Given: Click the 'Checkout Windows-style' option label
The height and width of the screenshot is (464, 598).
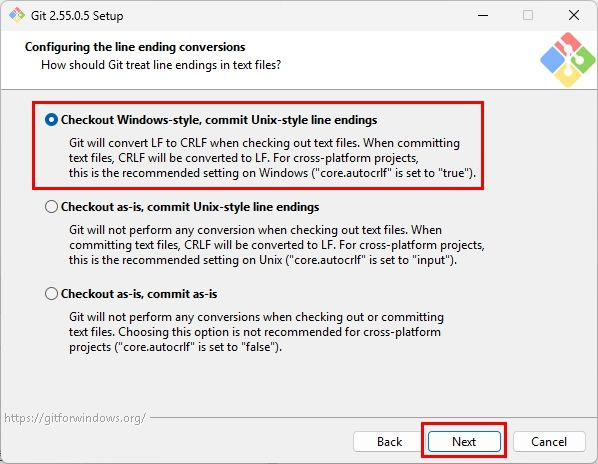Looking at the screenshot, I should (x=219, y=120).
